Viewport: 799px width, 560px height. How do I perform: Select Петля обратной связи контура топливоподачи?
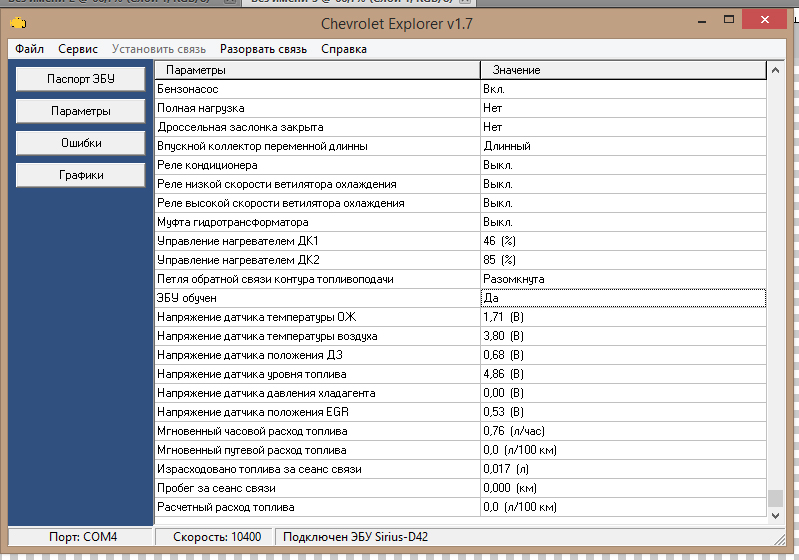tap(460, 279)
